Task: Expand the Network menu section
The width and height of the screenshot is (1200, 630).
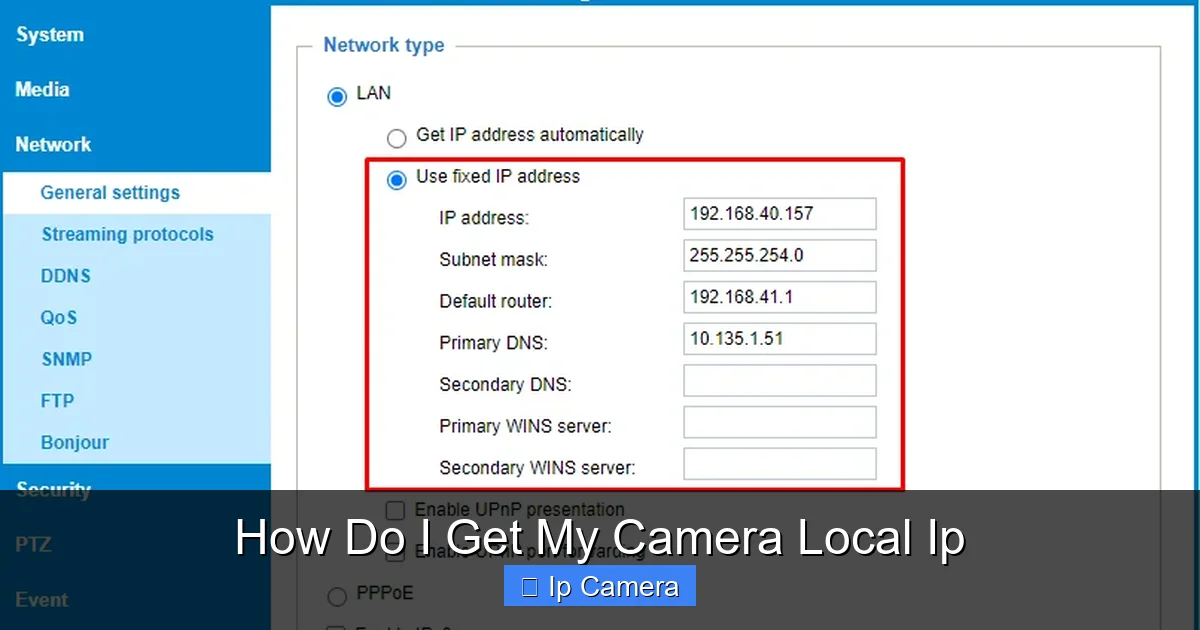Action: click(53, 145)
